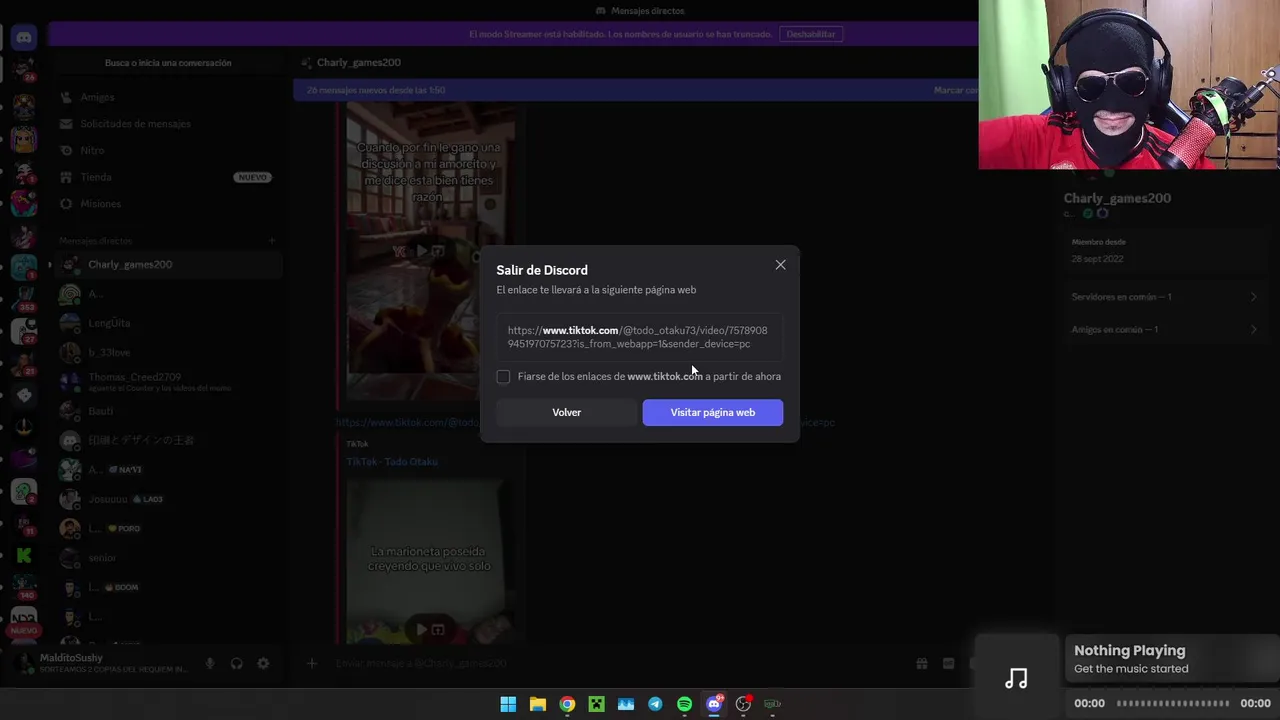Click the TikTok URL text in dialog

[637, 337]
